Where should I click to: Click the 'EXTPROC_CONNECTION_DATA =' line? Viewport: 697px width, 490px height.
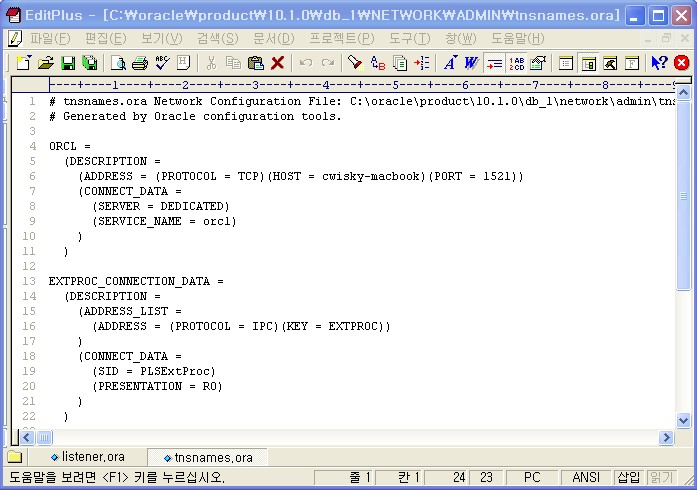click(x=136, y=281)
